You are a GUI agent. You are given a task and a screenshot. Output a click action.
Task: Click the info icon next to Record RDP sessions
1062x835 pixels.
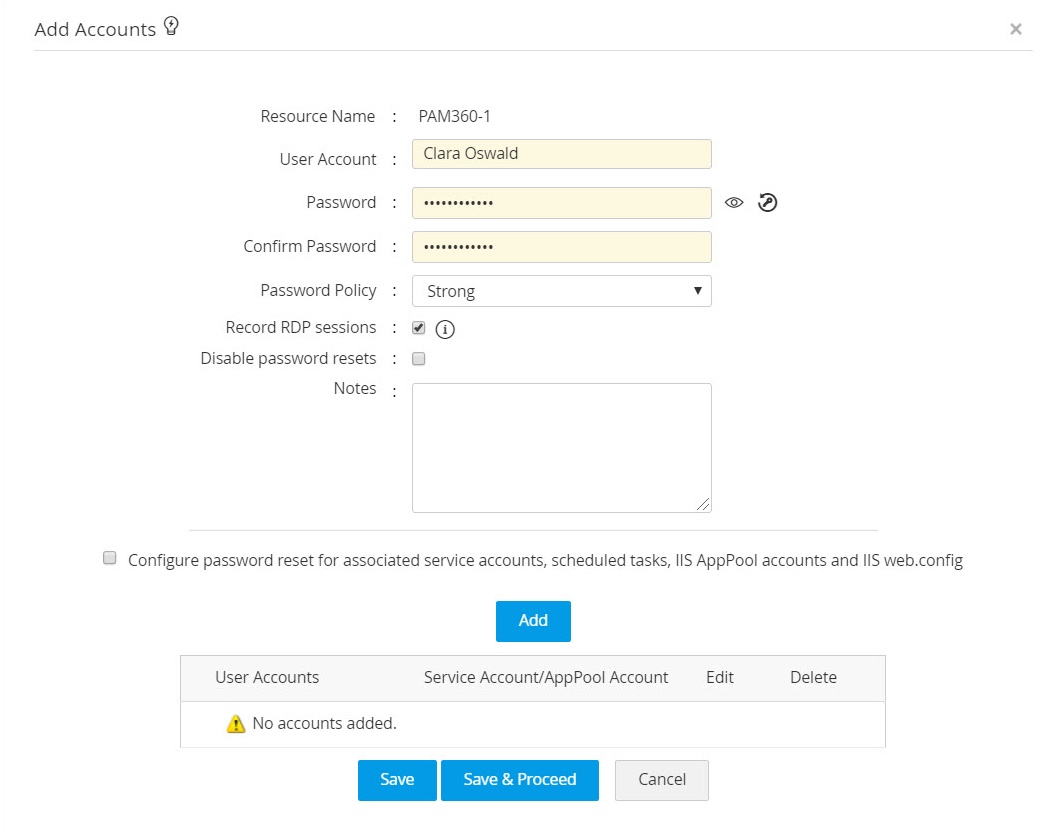(x=445, y=329)
